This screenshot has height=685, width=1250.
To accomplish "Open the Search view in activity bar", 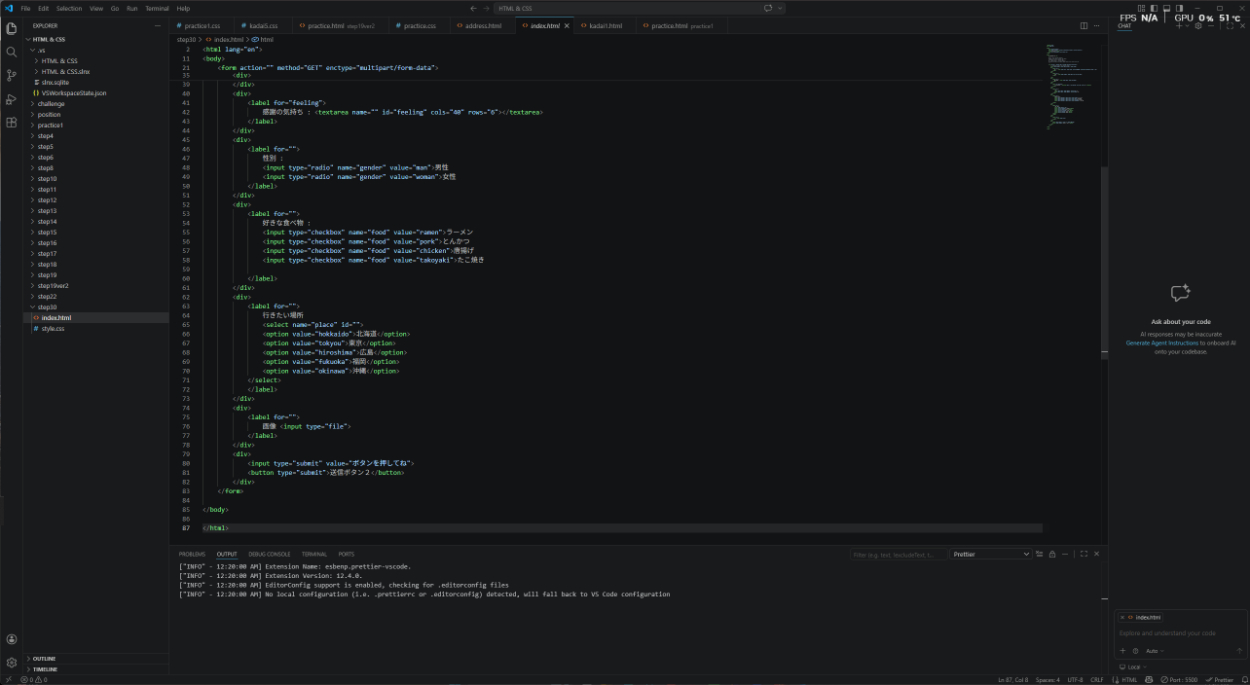I will [x=11, y=52].
